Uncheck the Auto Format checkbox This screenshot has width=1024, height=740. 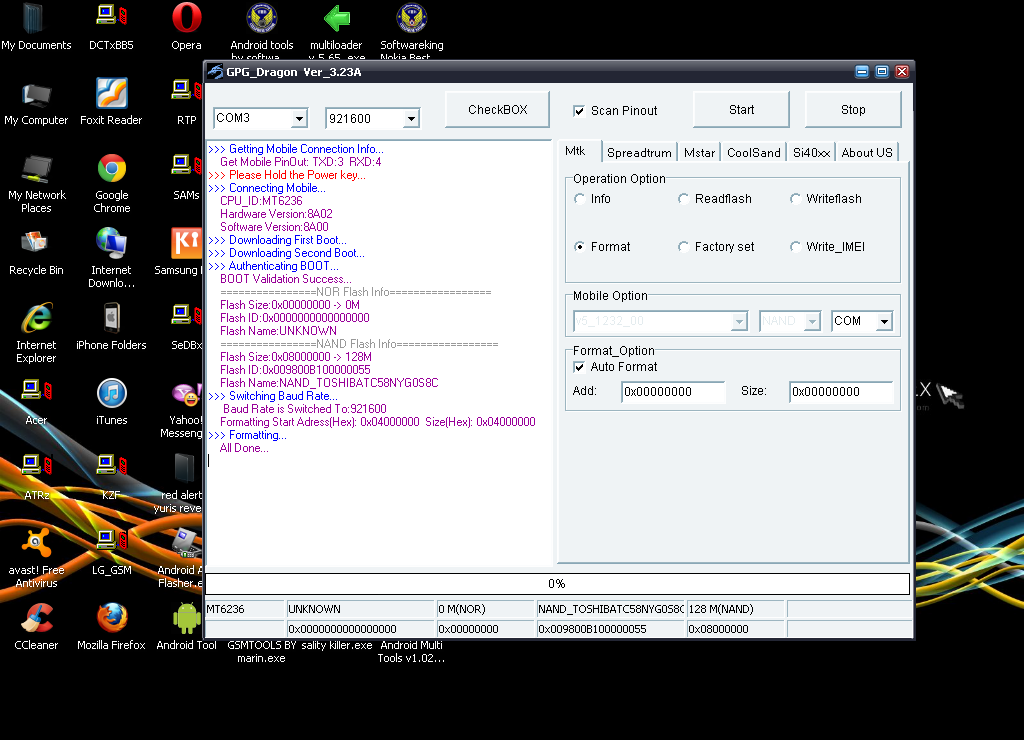(x=579, y=367)
